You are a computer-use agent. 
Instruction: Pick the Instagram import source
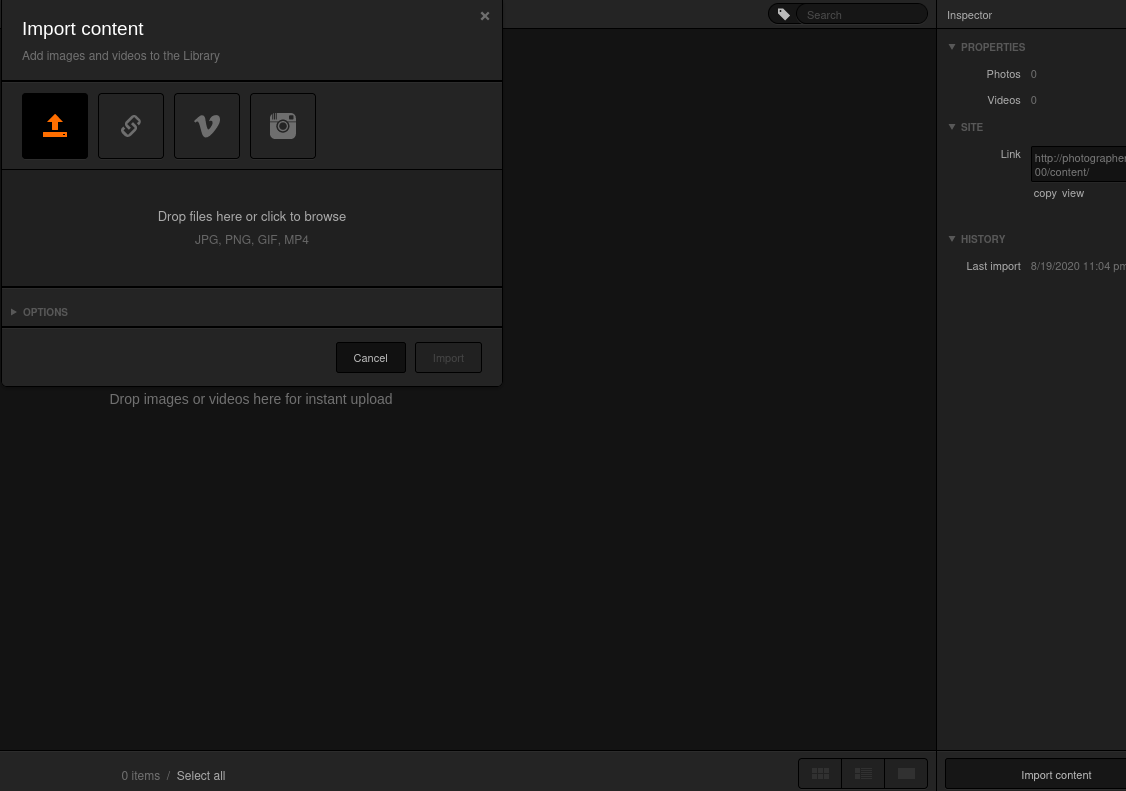tap(283, 126)
